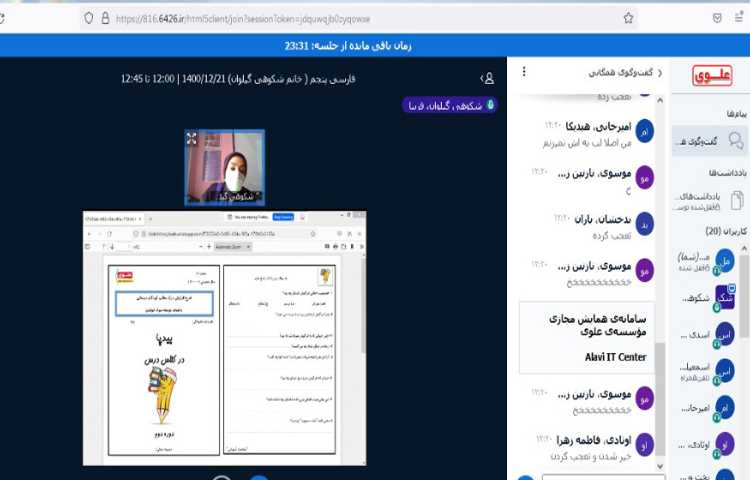Focus the browser address bar URL
750x480 pixels.
tap(243, 19)
